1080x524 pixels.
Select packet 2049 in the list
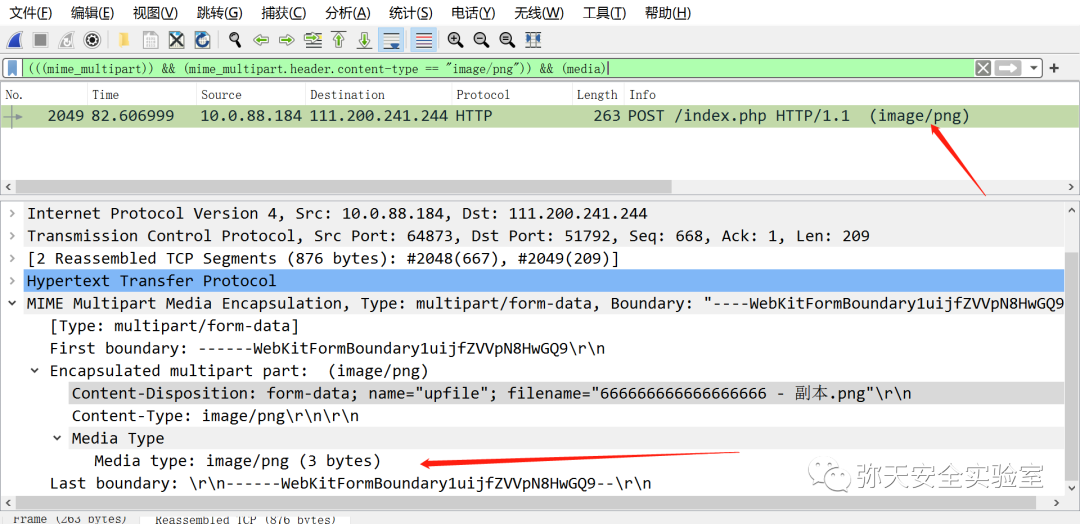point(539,116)
